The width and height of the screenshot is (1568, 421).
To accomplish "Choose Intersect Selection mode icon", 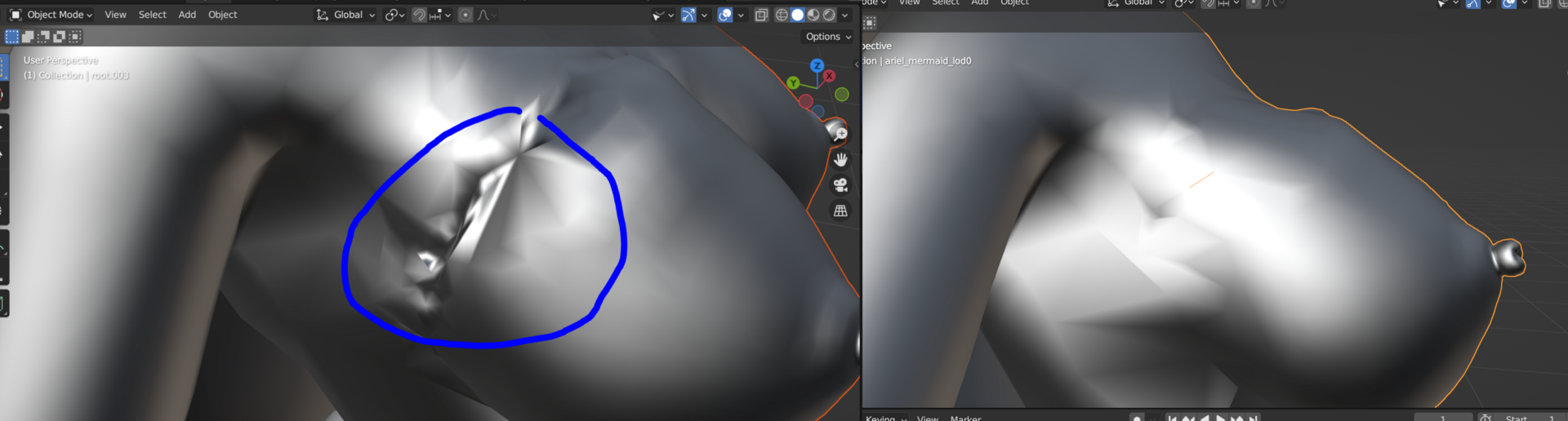I will [x=75, y=37].
